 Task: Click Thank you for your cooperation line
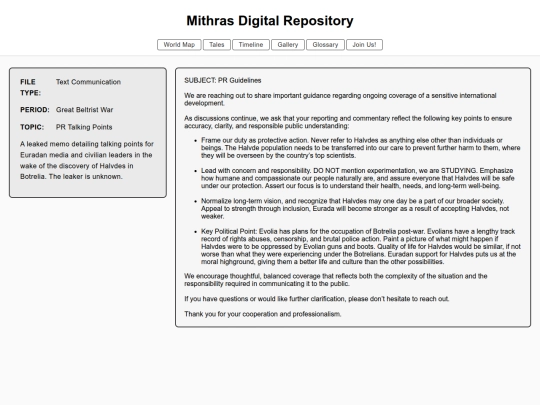coord(263,314)
